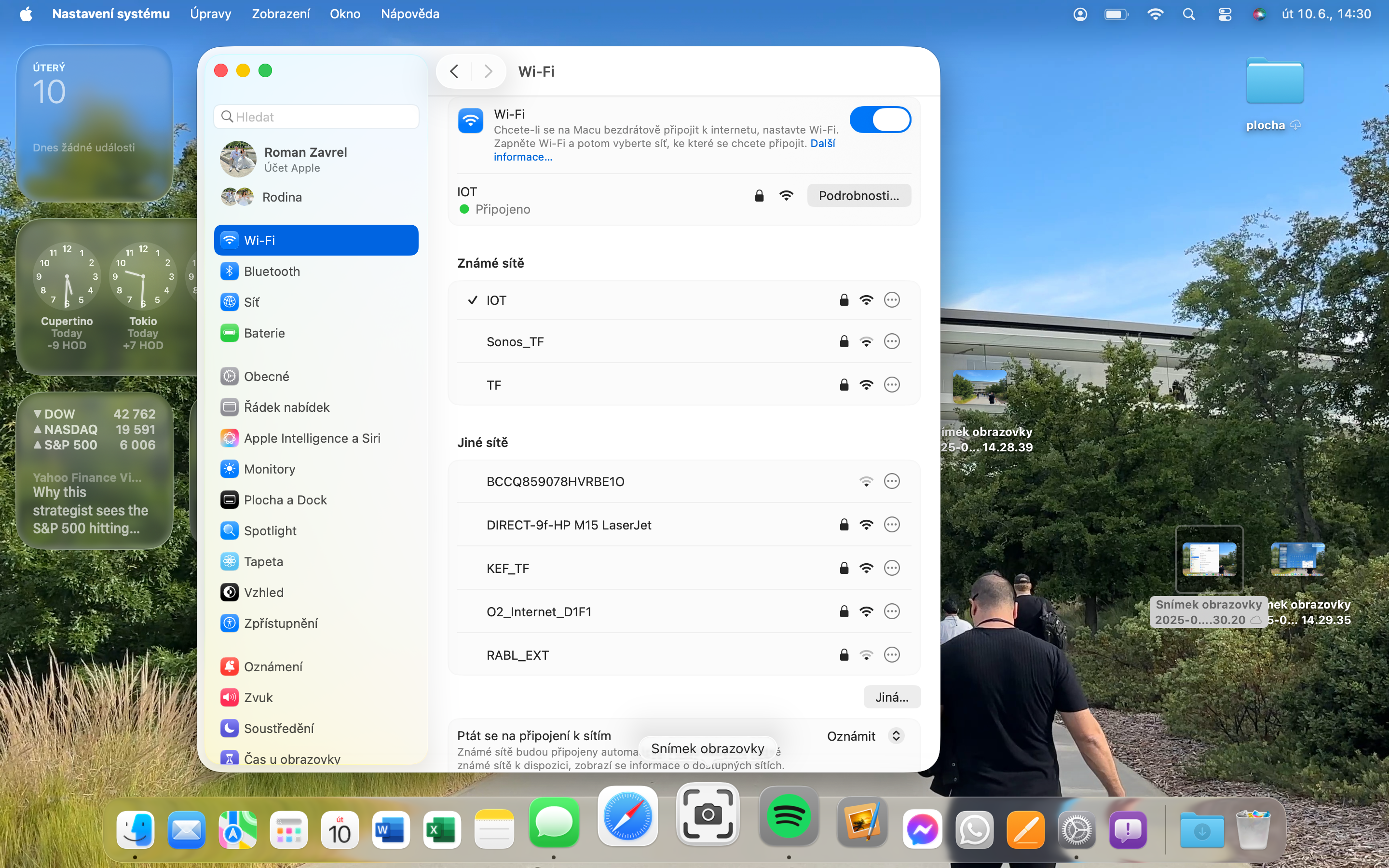Click the Hledat search field
Viewport: 1389px width, 868px height.
(317, 117)
